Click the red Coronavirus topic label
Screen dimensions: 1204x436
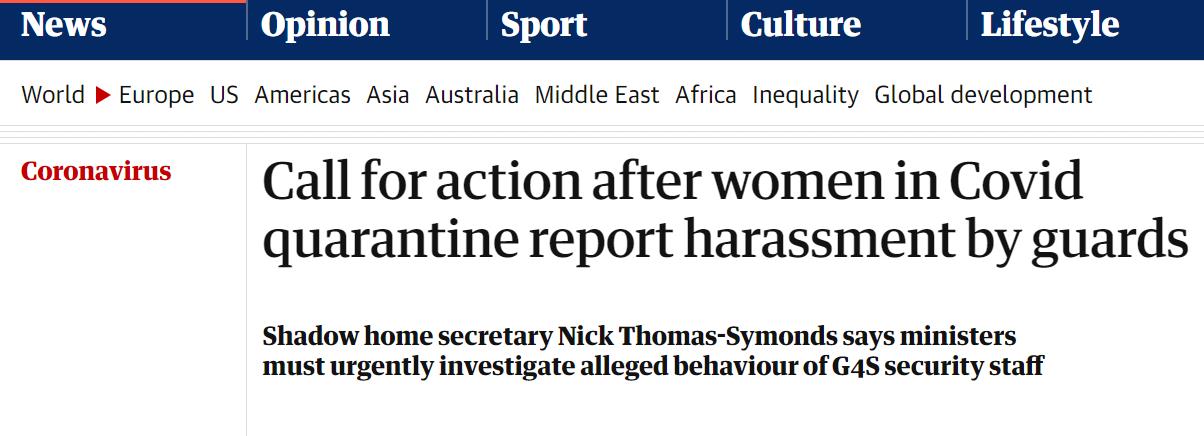(96, 171)
